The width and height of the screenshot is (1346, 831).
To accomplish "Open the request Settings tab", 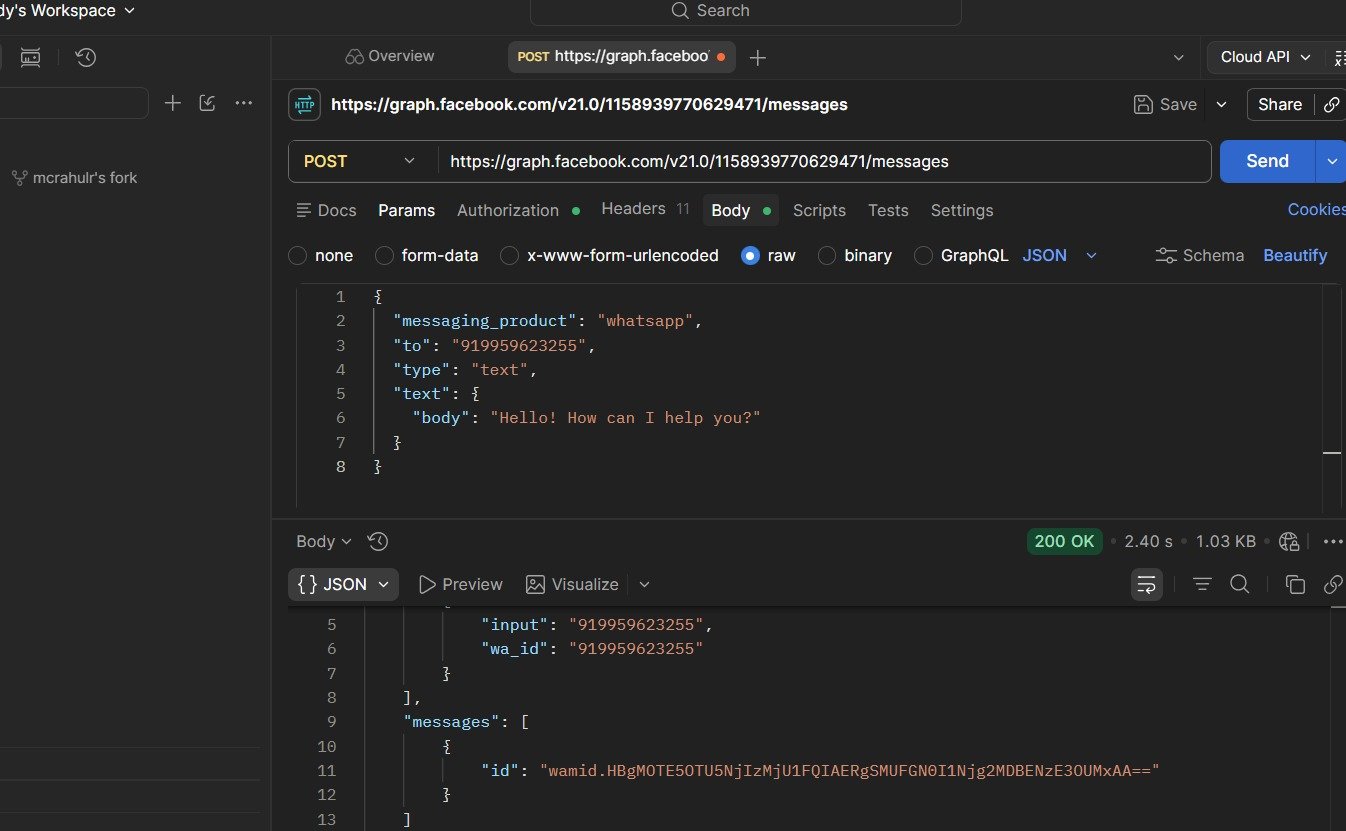I will tap(962, 210).
